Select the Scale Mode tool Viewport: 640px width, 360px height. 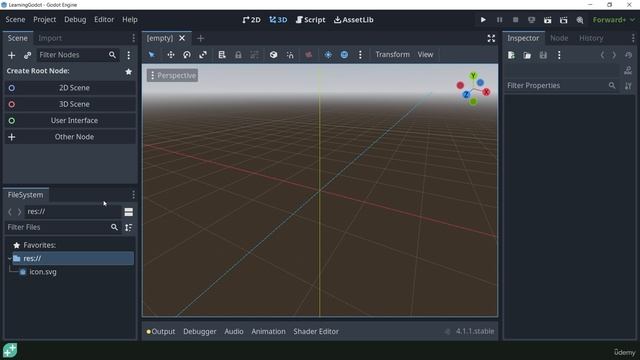coord(203,55)
